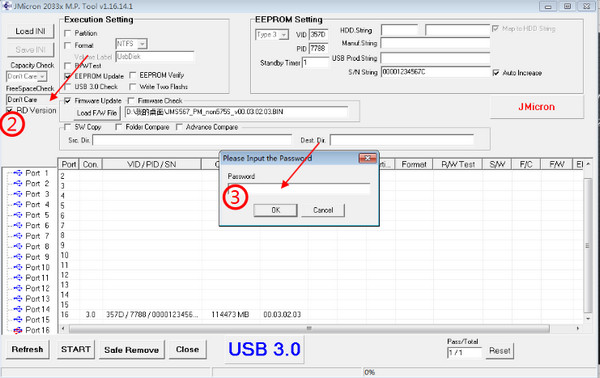Select Port 7 USB icon in the tree
Viewport: 600px width, 378px height.
(x=18, y=236)
